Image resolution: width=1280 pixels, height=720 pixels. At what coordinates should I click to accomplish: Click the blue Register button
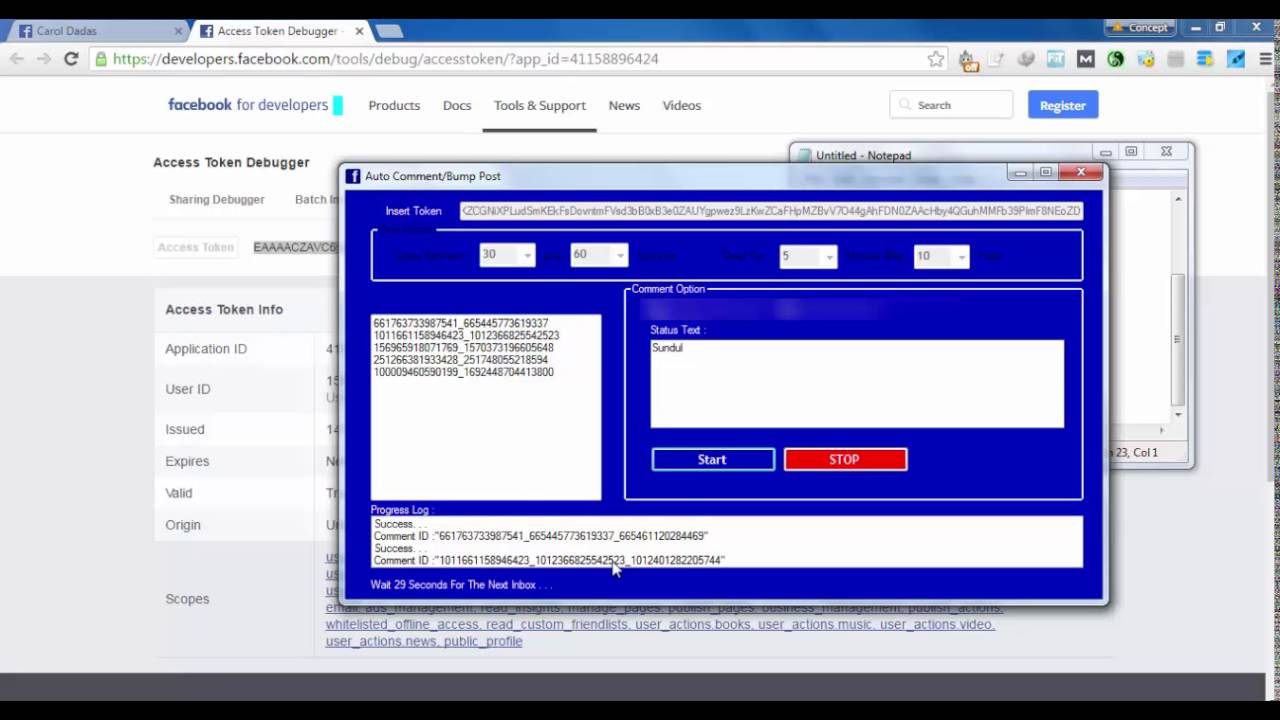click(x=1063, y=105)
